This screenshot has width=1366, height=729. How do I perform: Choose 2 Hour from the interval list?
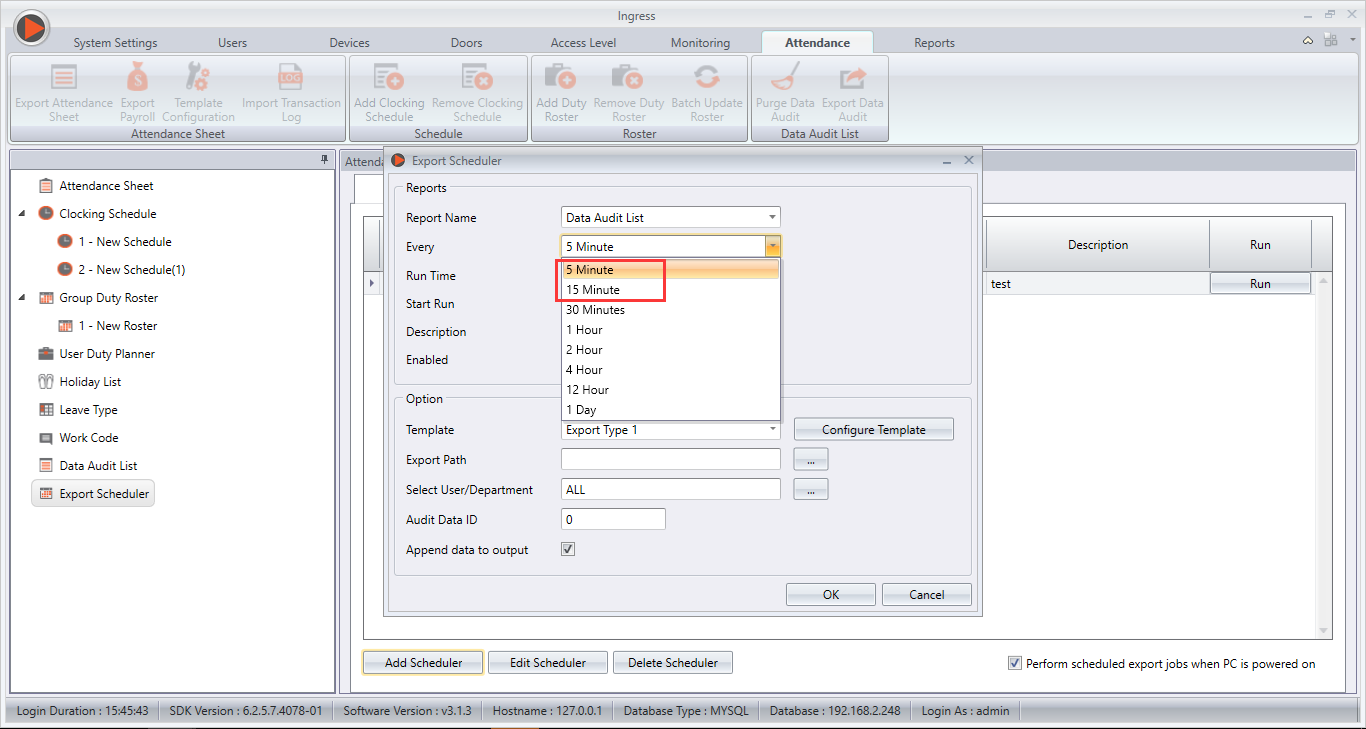[x=671, y=350]
